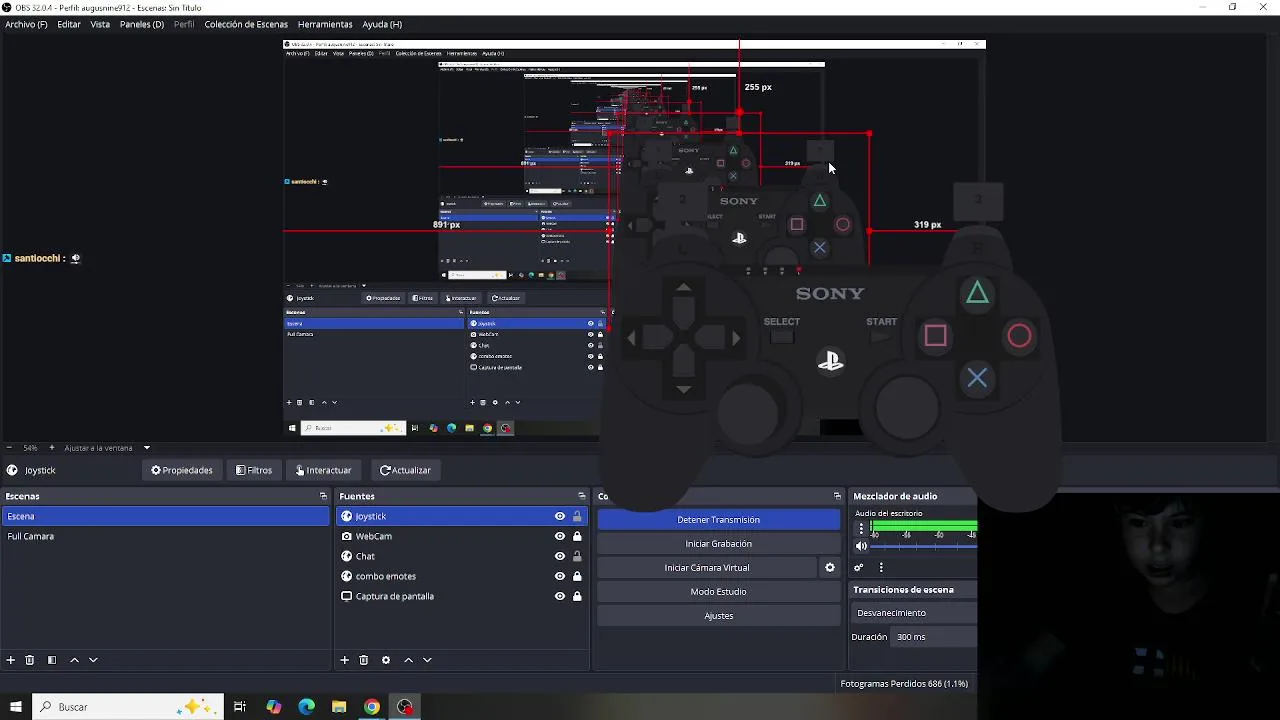Open preview scaling dropdown arrow
1280x720 pixels.
[x=146, y=448]
